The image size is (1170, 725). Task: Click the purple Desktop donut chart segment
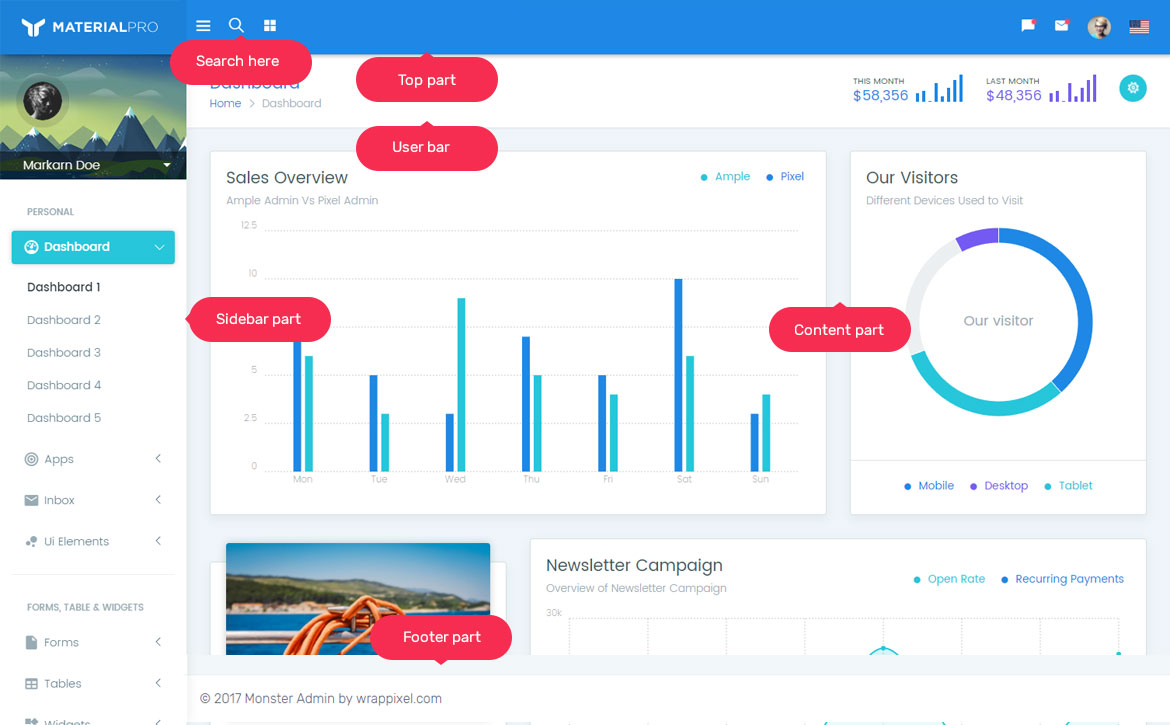pyautogui.click(x=976, y=239)
